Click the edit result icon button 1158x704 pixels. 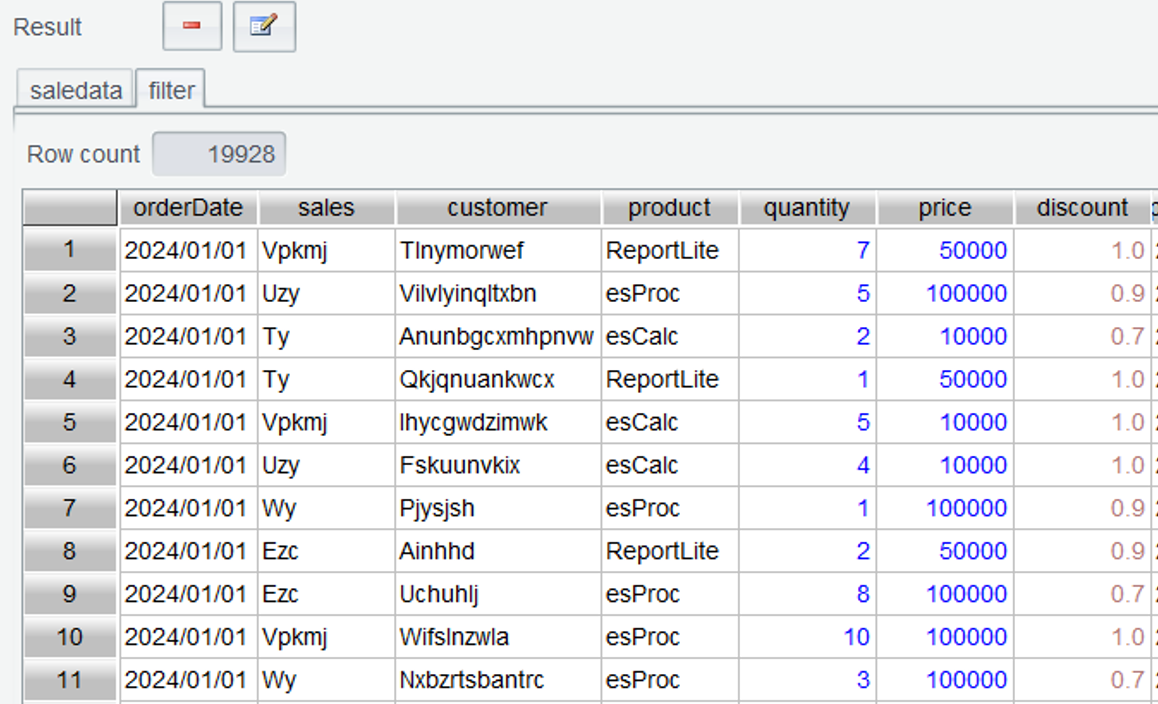coord(264,27)
